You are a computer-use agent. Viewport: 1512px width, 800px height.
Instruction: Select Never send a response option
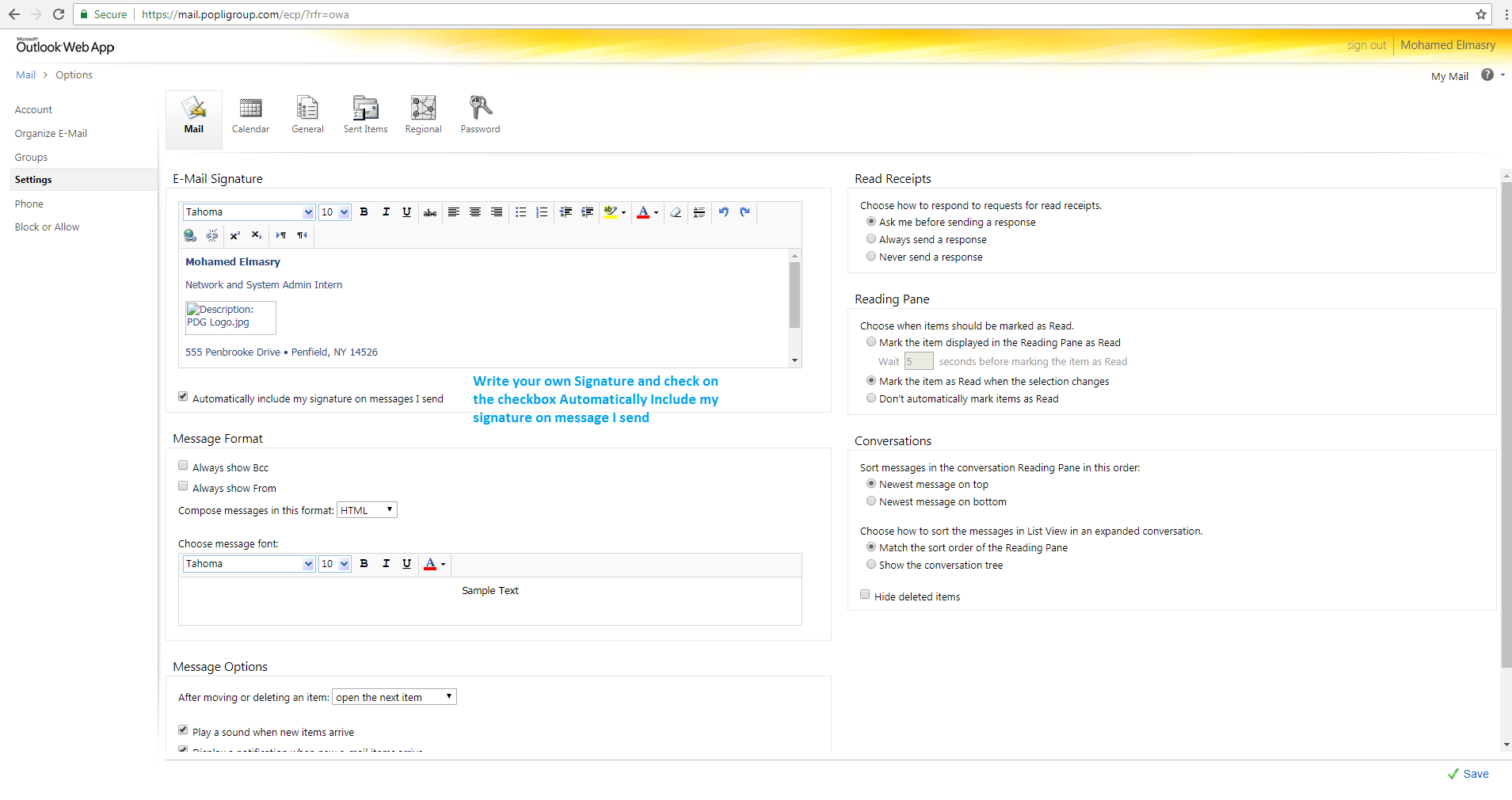tap(871, 257)
